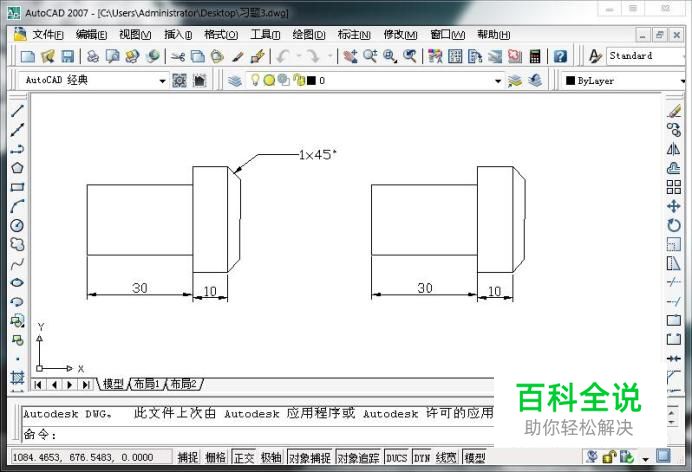Click the Erase modify tool
This screenshot has width=692, height=472.
click(x=673, y=111)
